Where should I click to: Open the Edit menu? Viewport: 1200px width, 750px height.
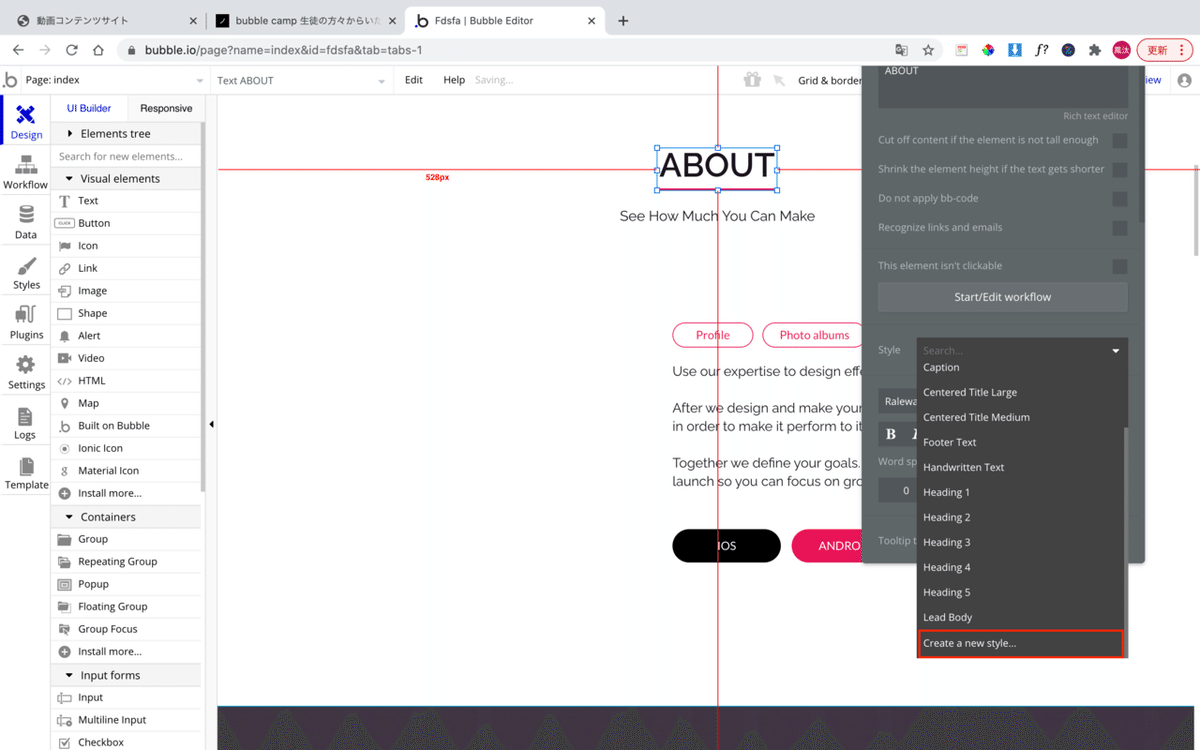(414, 80)
